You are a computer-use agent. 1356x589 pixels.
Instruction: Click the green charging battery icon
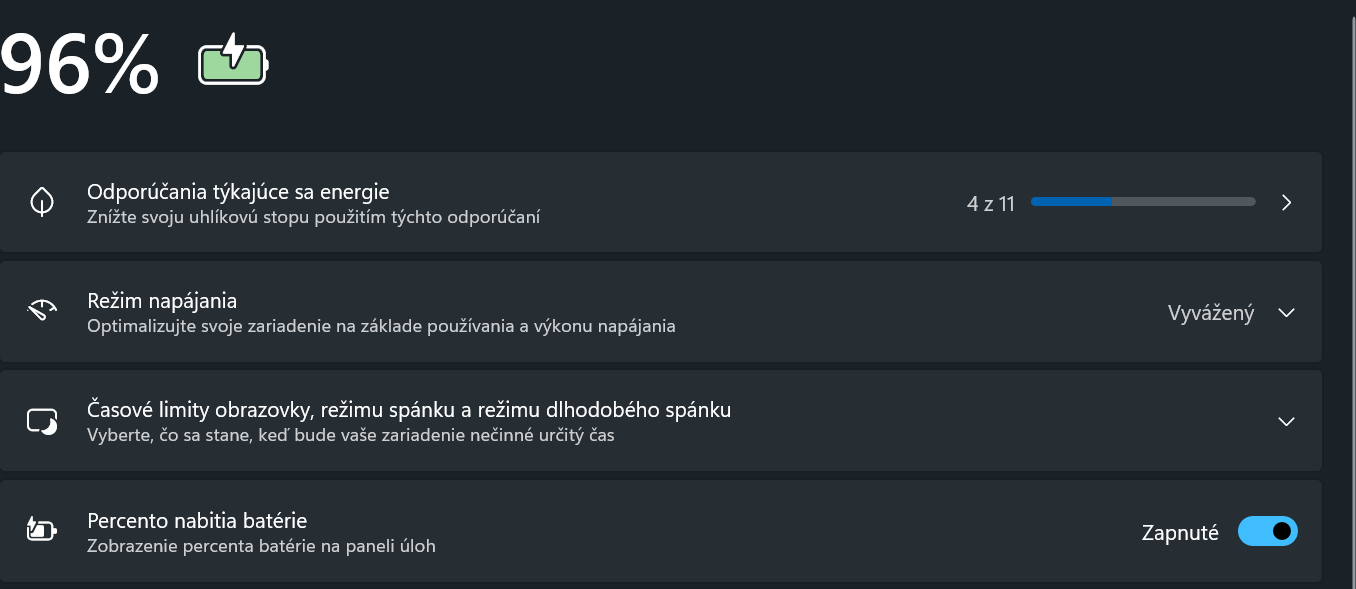point(233,61)
